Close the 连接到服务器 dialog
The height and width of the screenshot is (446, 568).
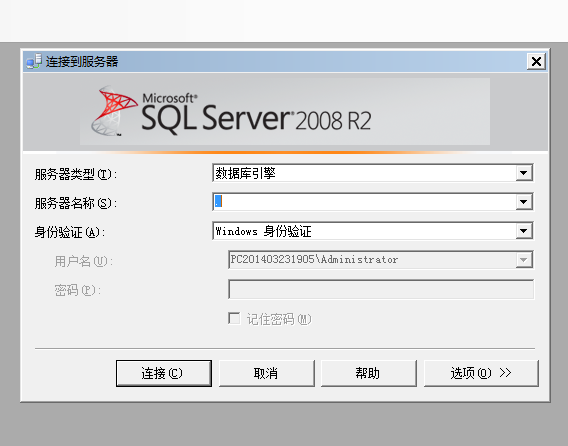pyautogui.click(x=536, y=62)
